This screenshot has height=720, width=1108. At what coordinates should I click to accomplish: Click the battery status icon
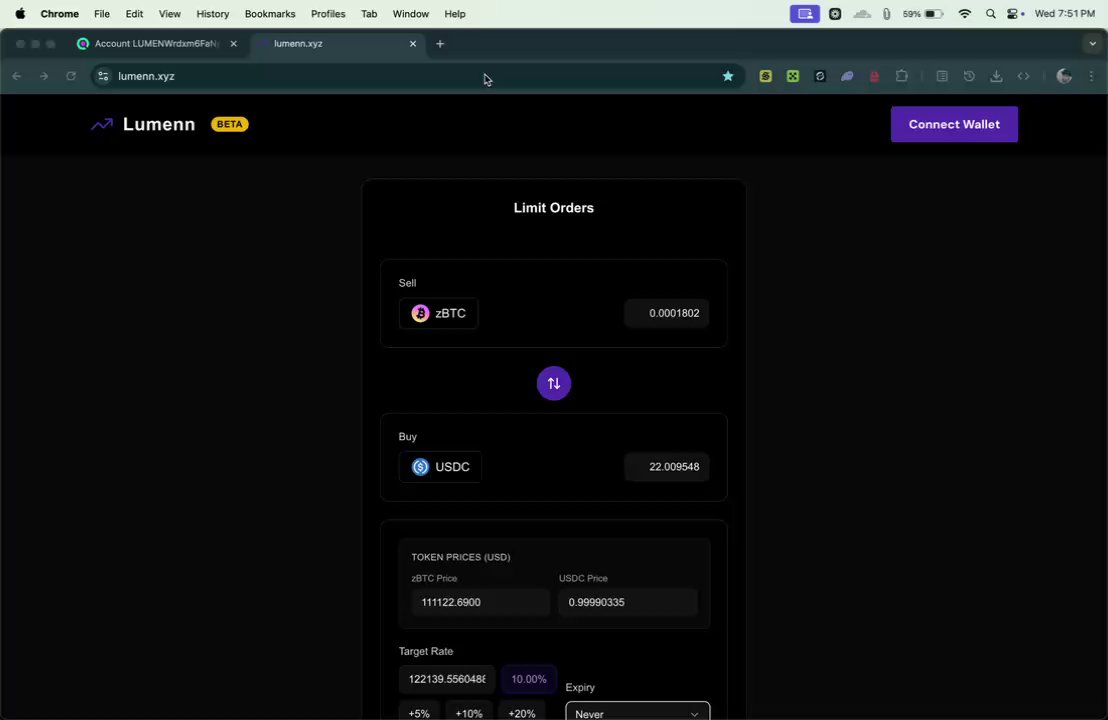933,14
